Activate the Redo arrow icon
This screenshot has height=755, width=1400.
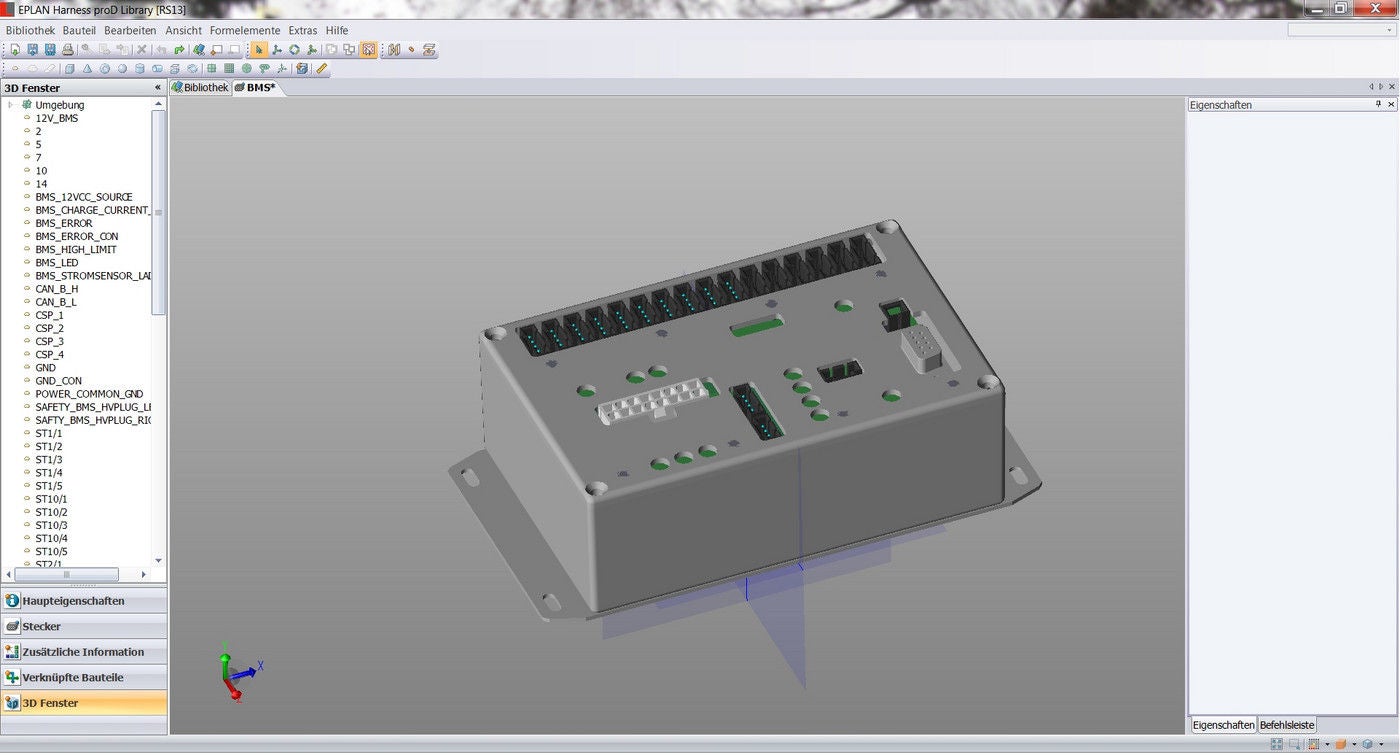coord(179,49)
